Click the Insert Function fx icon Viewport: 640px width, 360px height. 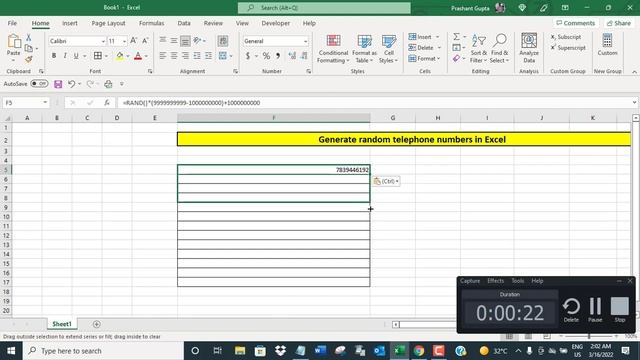tap(107, 103)
